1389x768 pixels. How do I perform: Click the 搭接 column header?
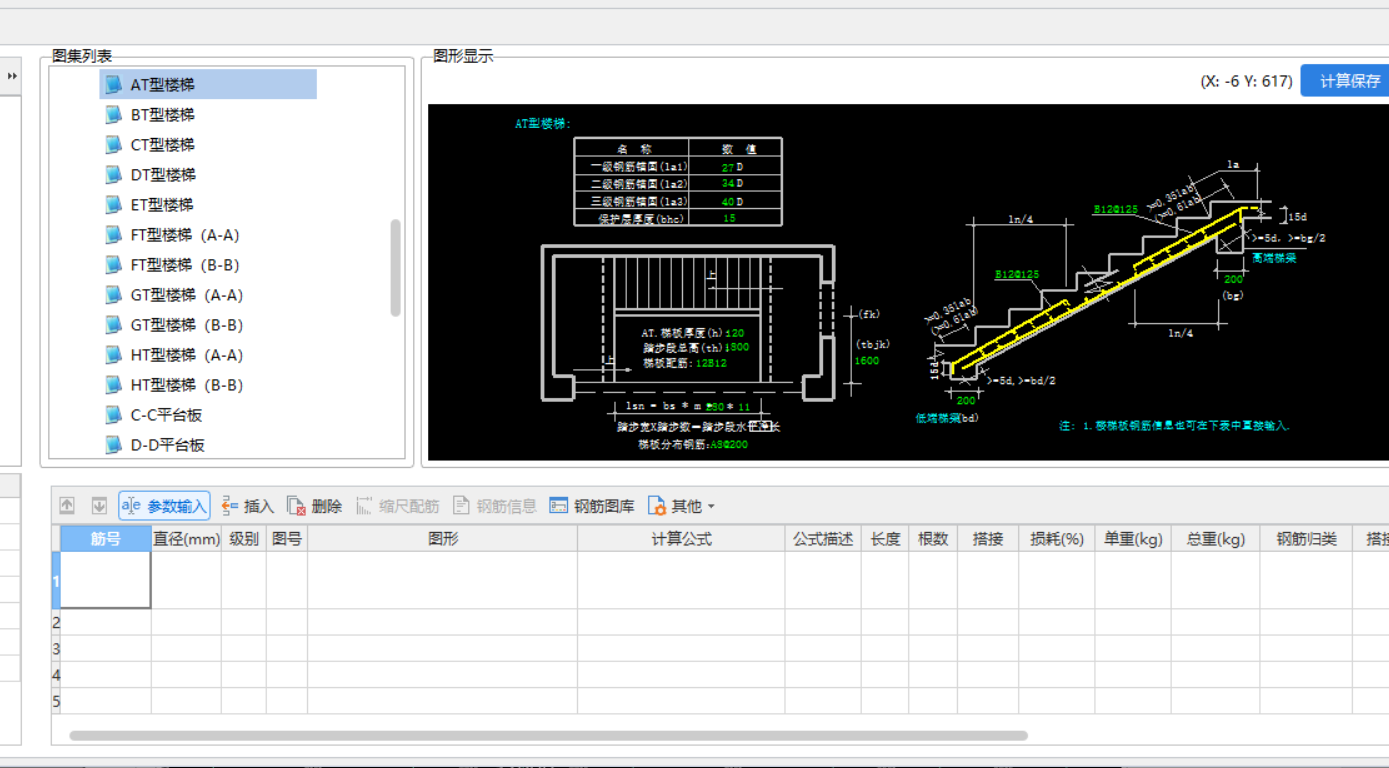(x=988, y=539)
